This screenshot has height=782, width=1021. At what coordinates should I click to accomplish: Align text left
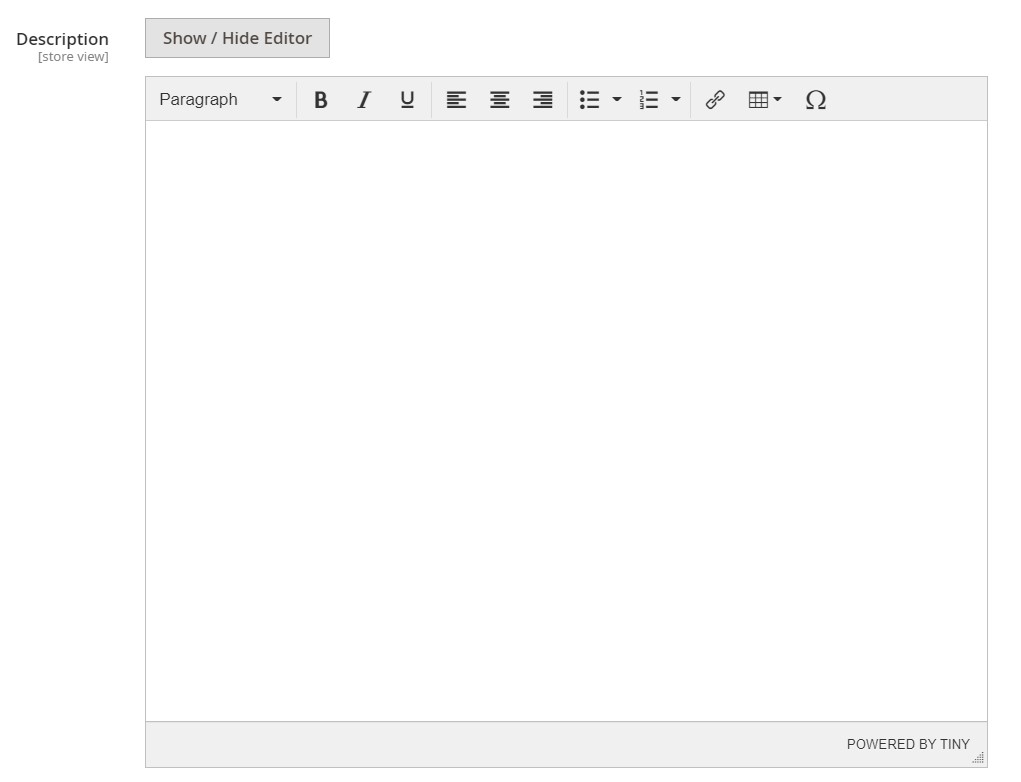[x=456, y=100]
